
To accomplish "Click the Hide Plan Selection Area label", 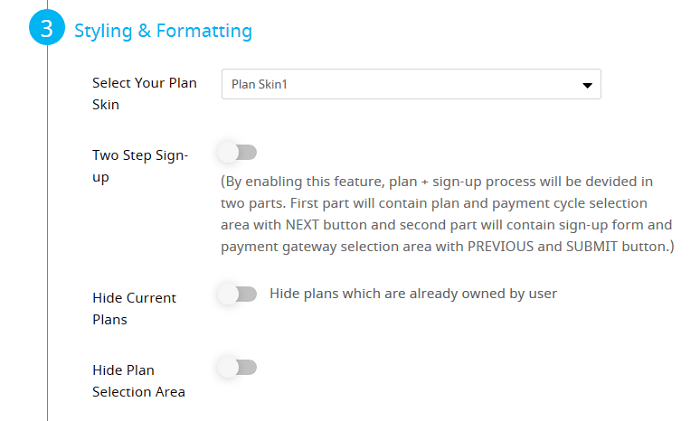I will pyautogui.click(x=138, y=381).
